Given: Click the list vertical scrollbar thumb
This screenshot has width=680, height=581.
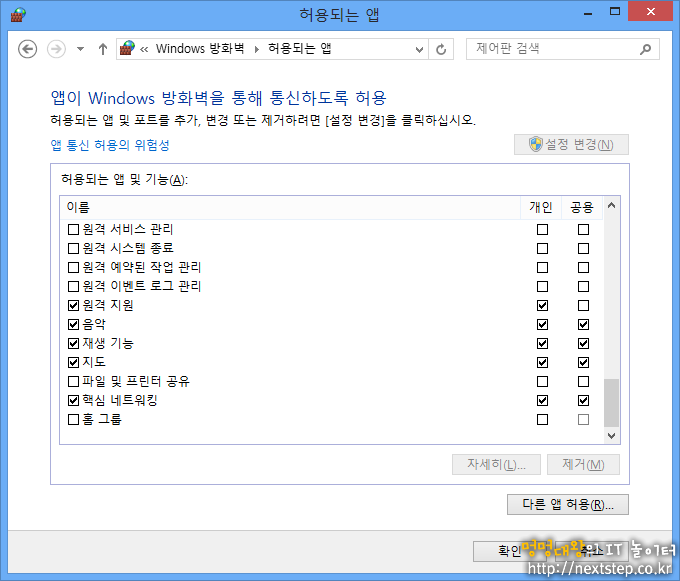Looking at the screenshot, I should click(x=611, y=403).
